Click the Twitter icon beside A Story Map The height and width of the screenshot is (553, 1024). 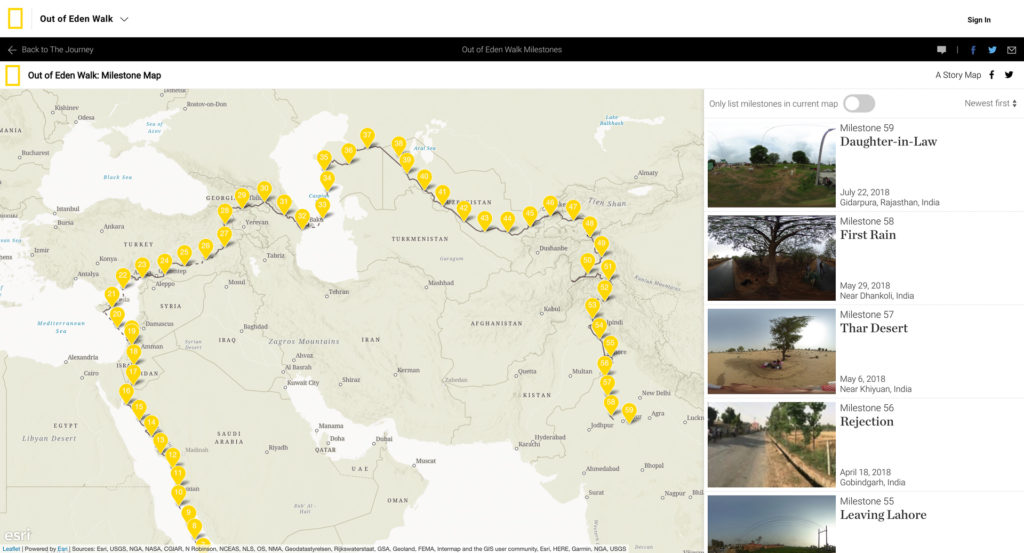point(1009,75)
